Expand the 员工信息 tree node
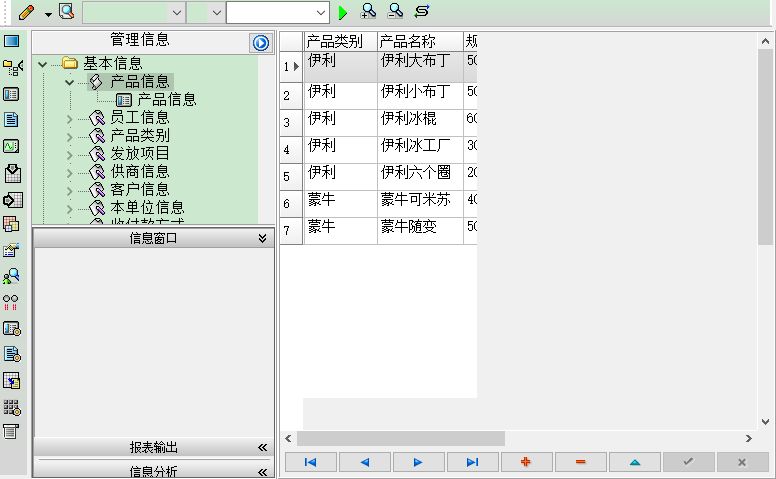 coord(70,119)
